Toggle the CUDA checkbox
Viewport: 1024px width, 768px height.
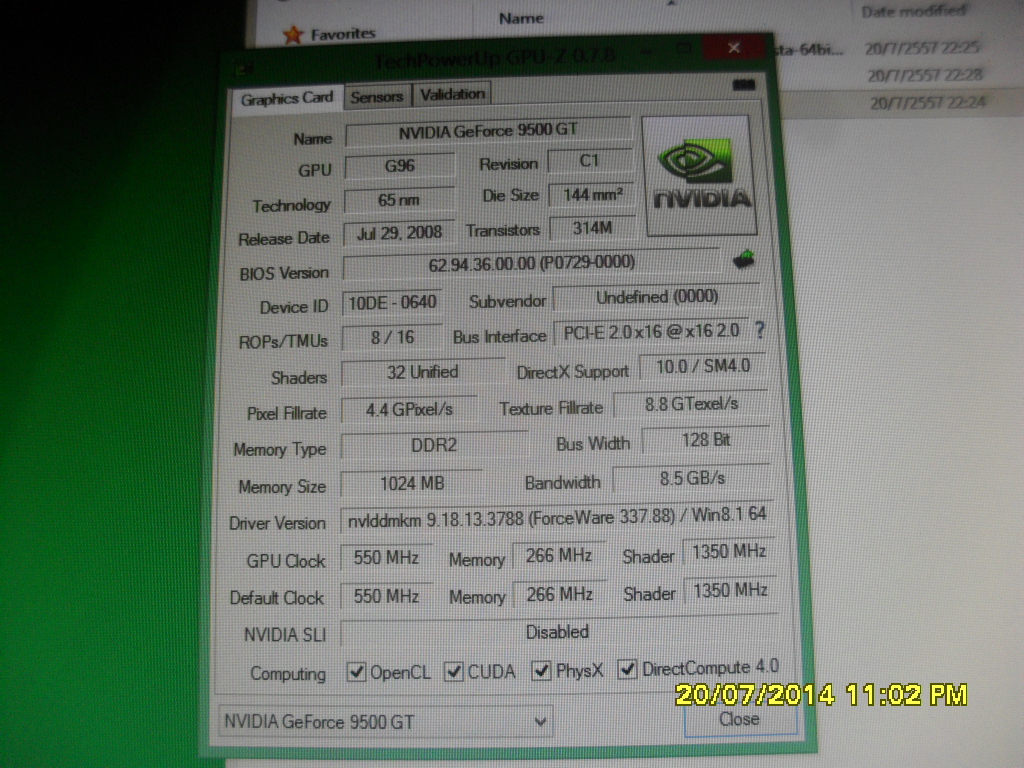[454, 671]
